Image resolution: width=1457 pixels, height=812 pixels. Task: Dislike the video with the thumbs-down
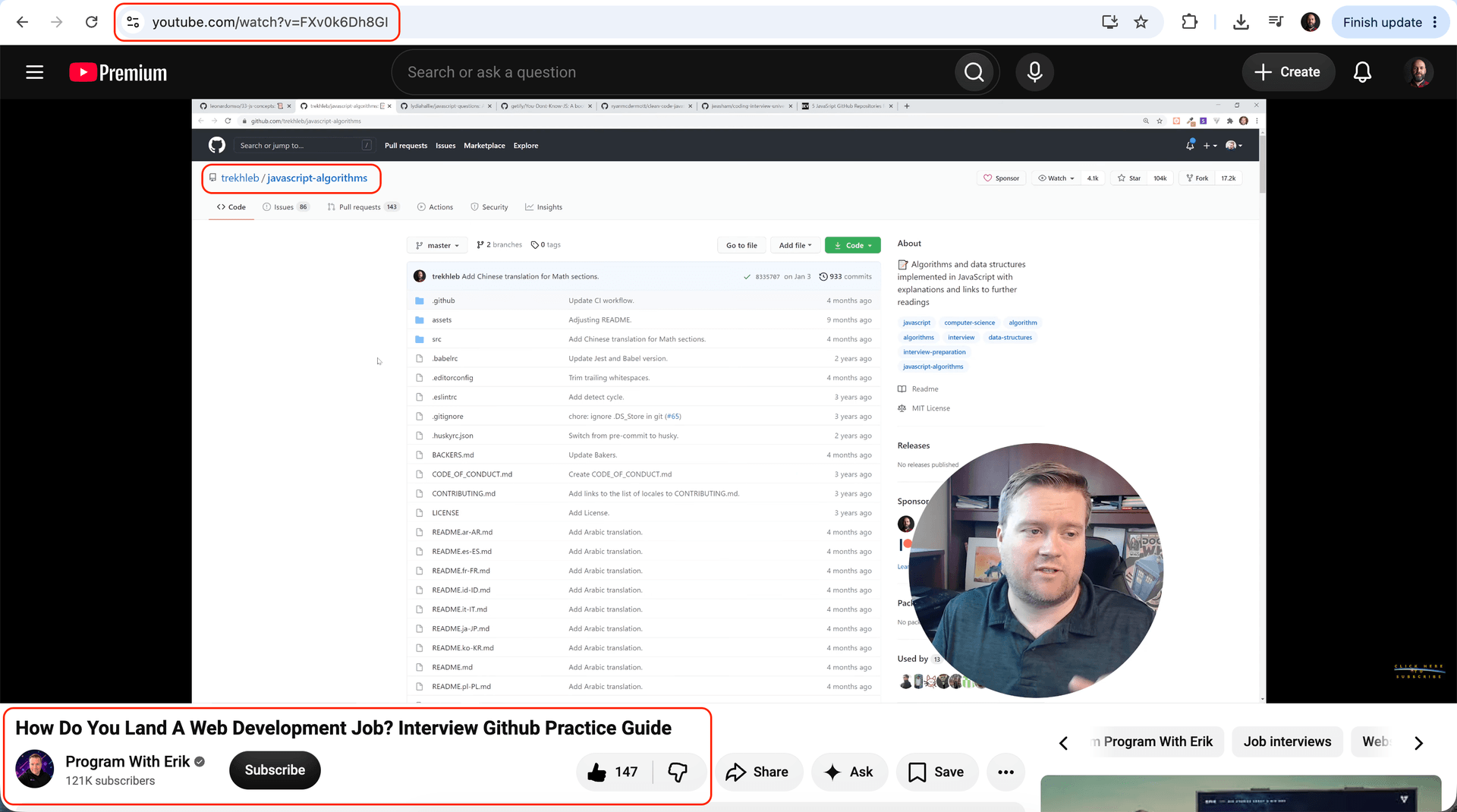[x=678, y=772]
